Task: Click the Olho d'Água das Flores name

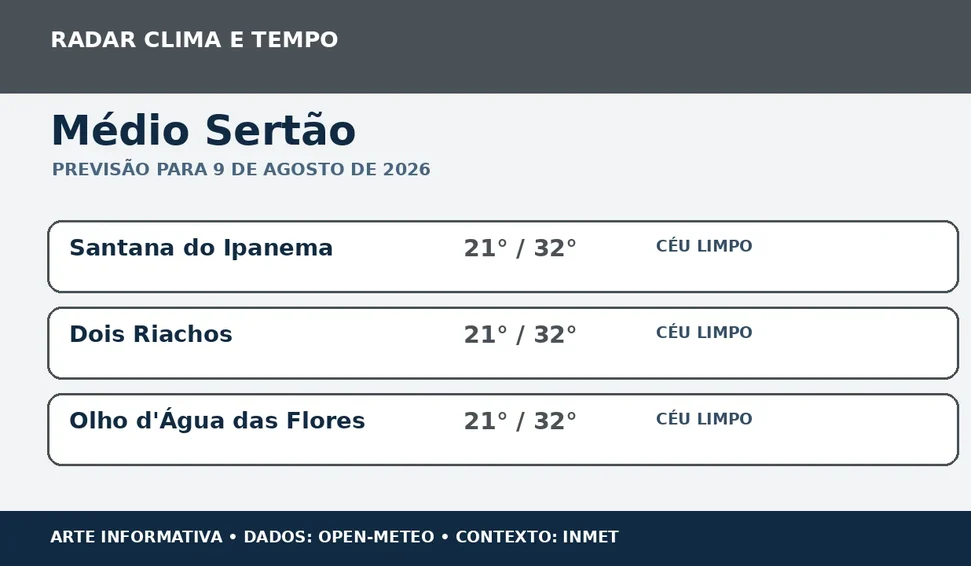Action: tap(217, 420)
